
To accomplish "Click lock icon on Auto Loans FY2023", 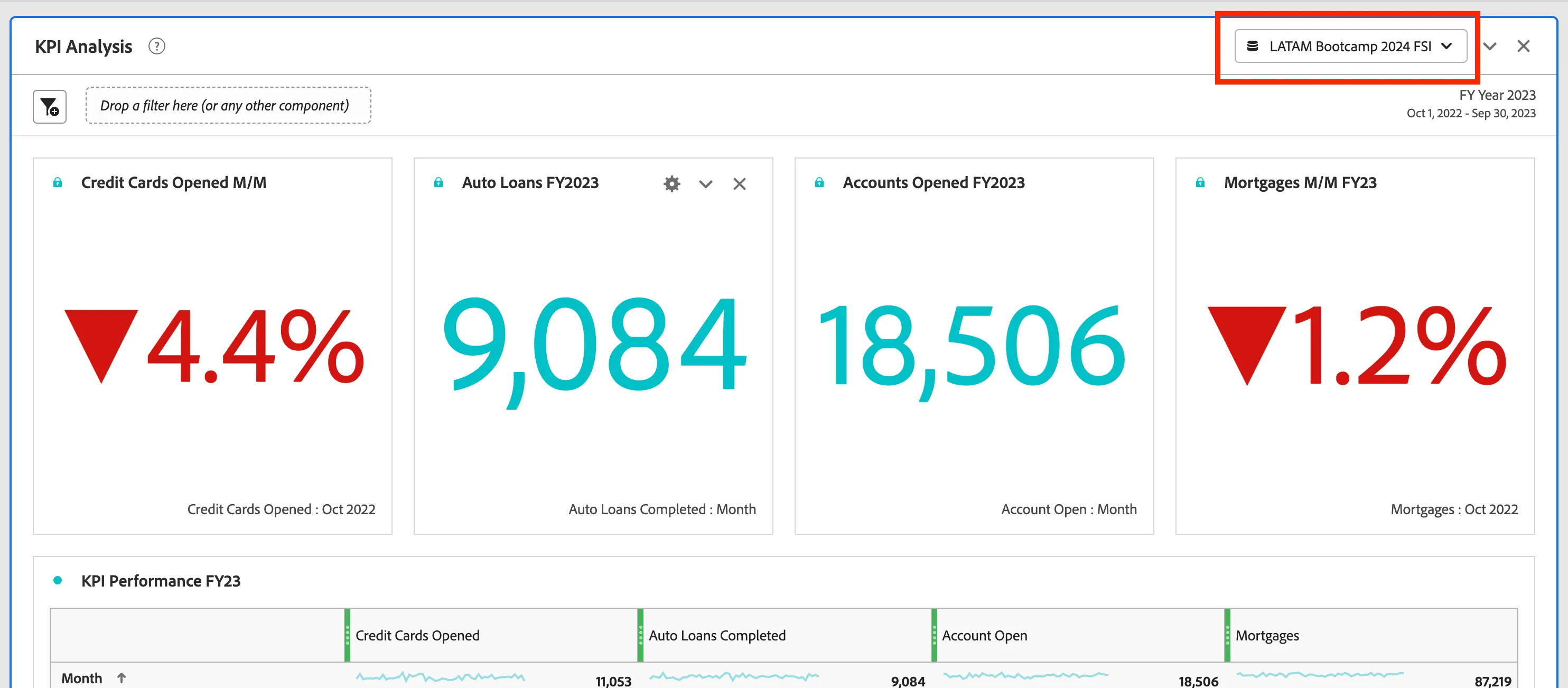I will tap(438, 183).
